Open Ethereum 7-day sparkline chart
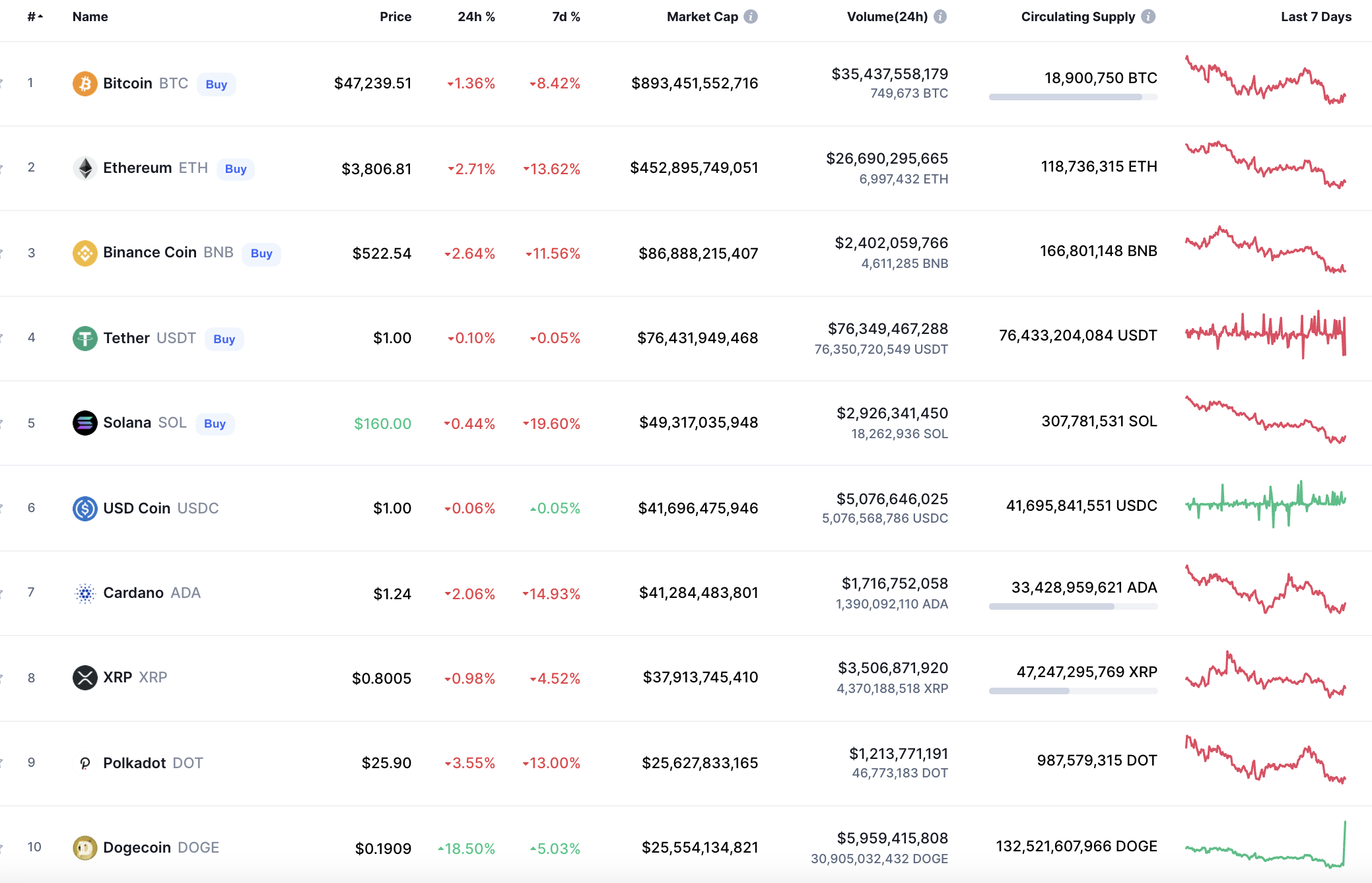 click(x=1265, y=165)
